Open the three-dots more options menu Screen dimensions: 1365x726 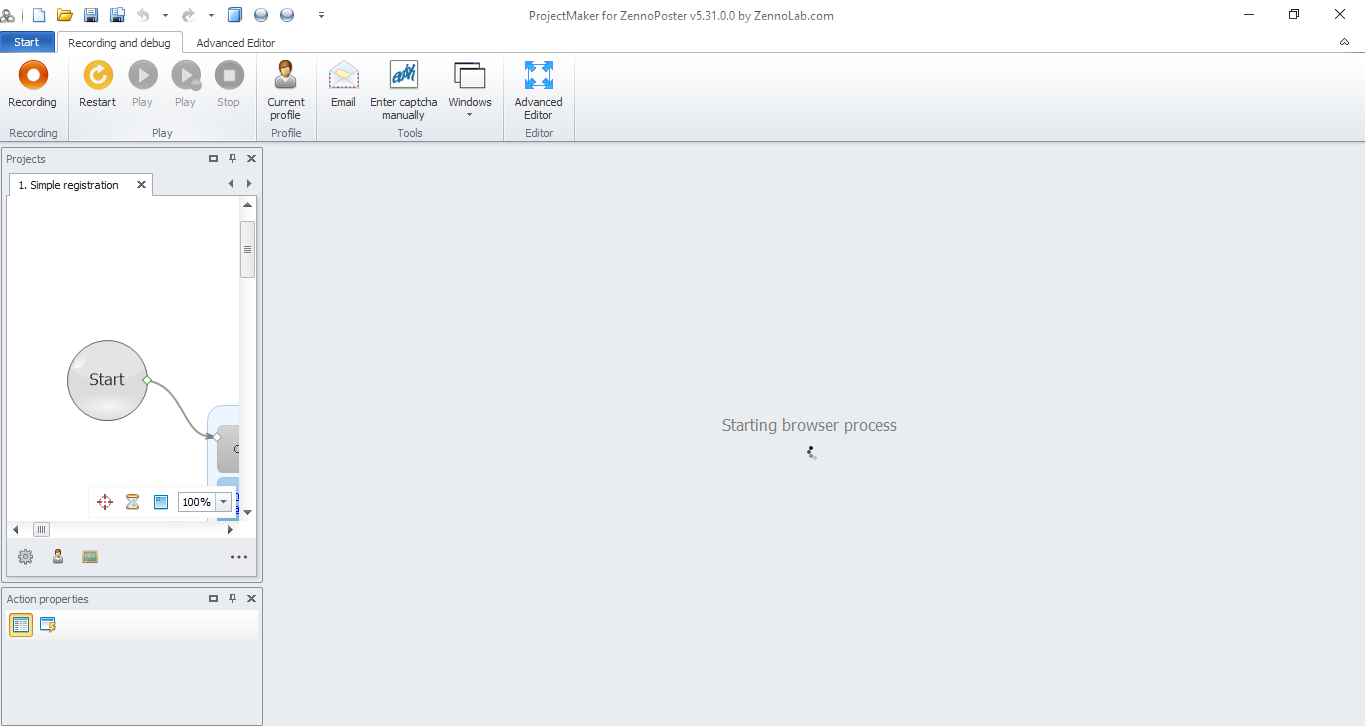[239, 558]
